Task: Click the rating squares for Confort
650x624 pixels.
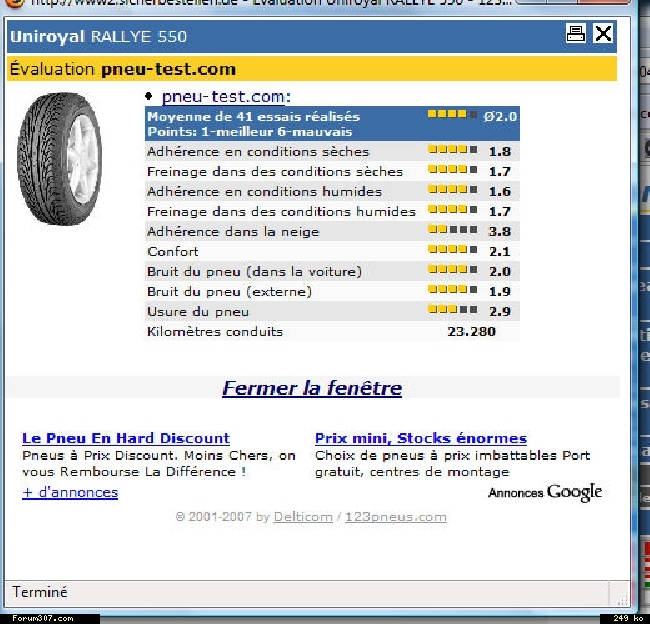Action: 452,249
